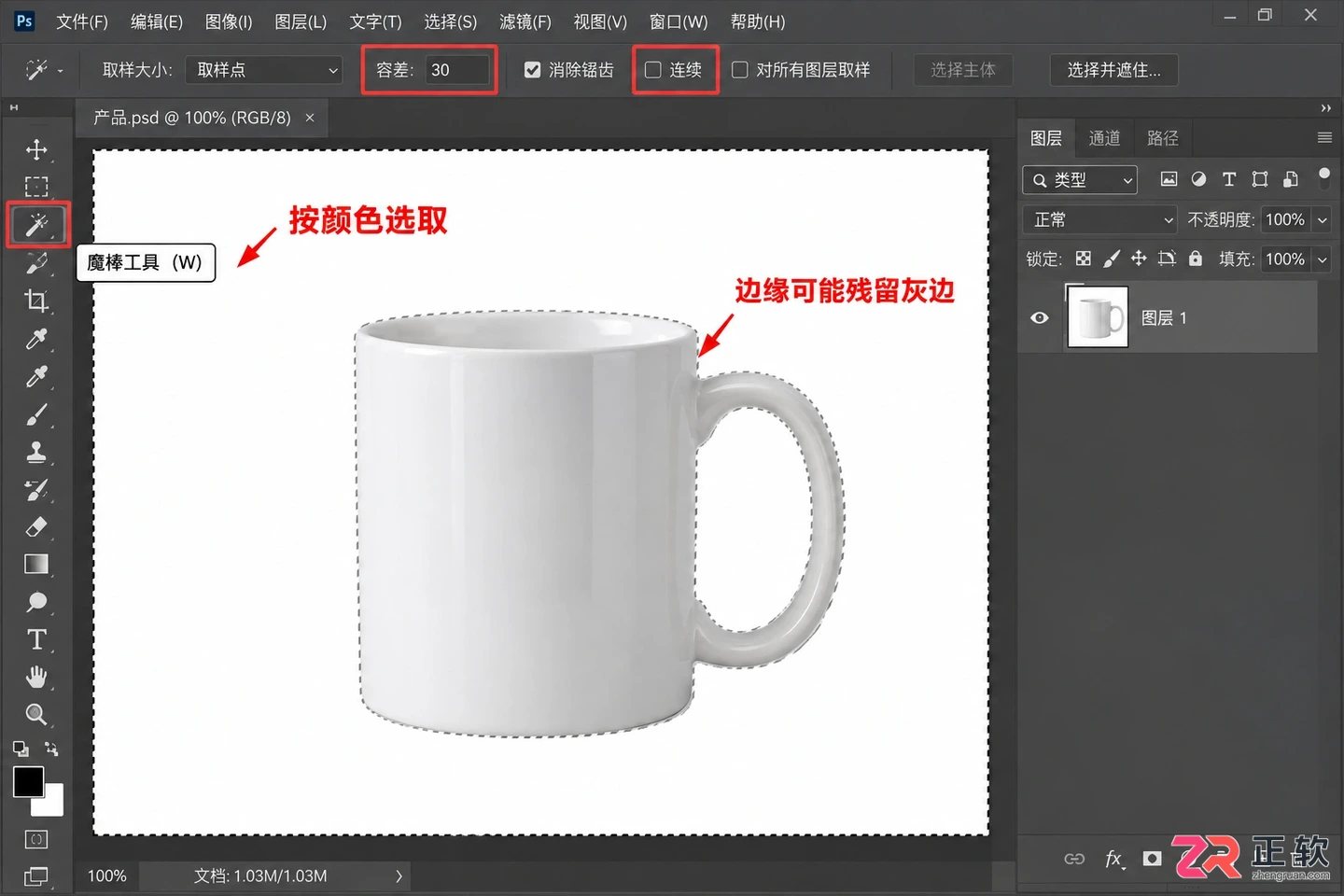Filter layers by shape layers

(x=1260, y=179)
